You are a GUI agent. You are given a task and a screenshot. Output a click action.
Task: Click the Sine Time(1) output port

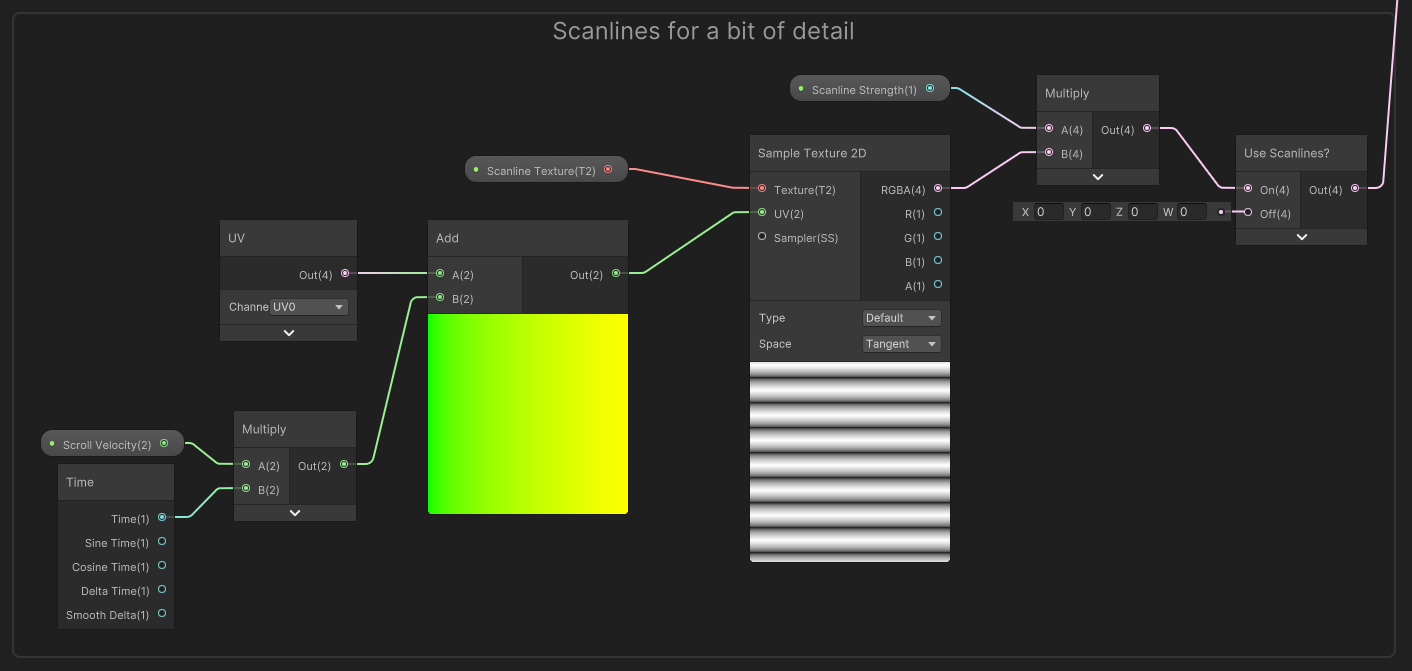162,542
